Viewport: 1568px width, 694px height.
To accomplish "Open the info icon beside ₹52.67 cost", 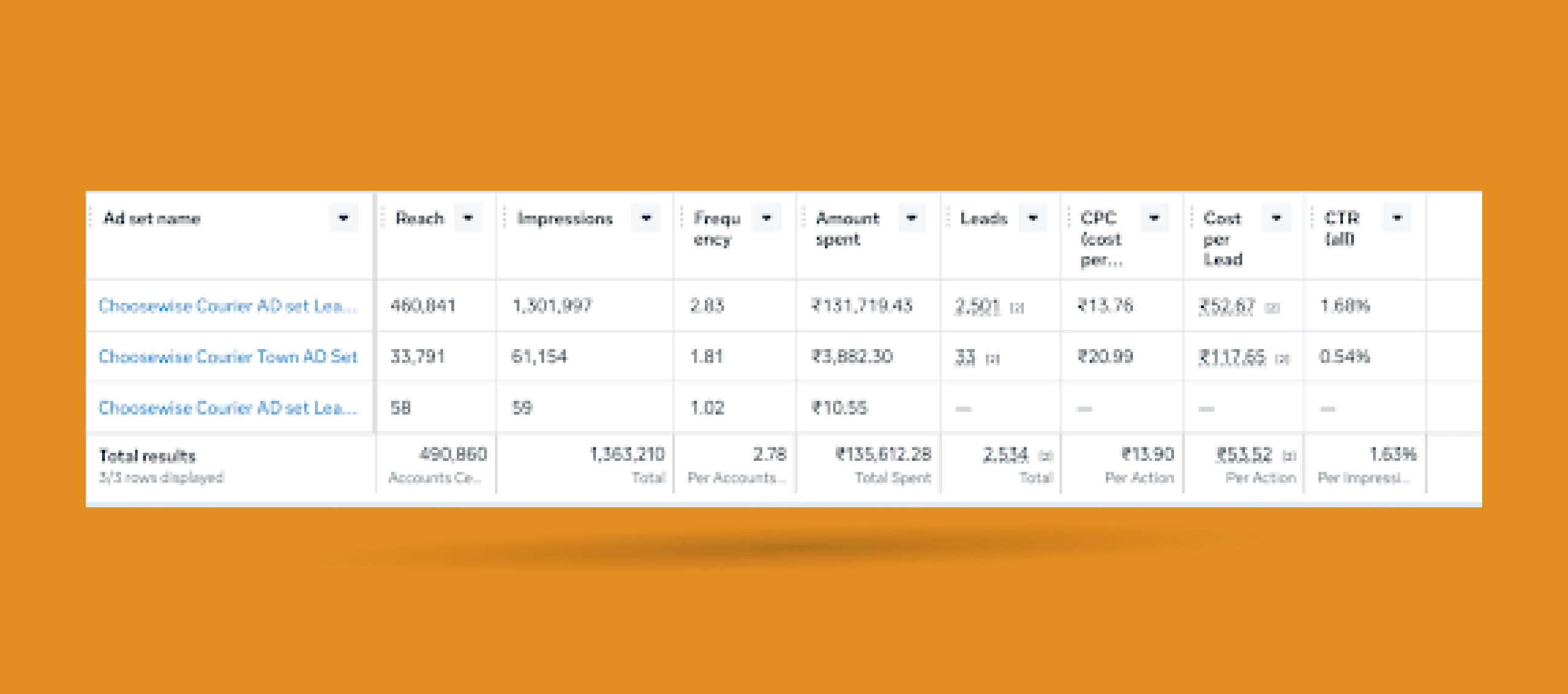I will pyautogui.click(x=1272, y=307).
